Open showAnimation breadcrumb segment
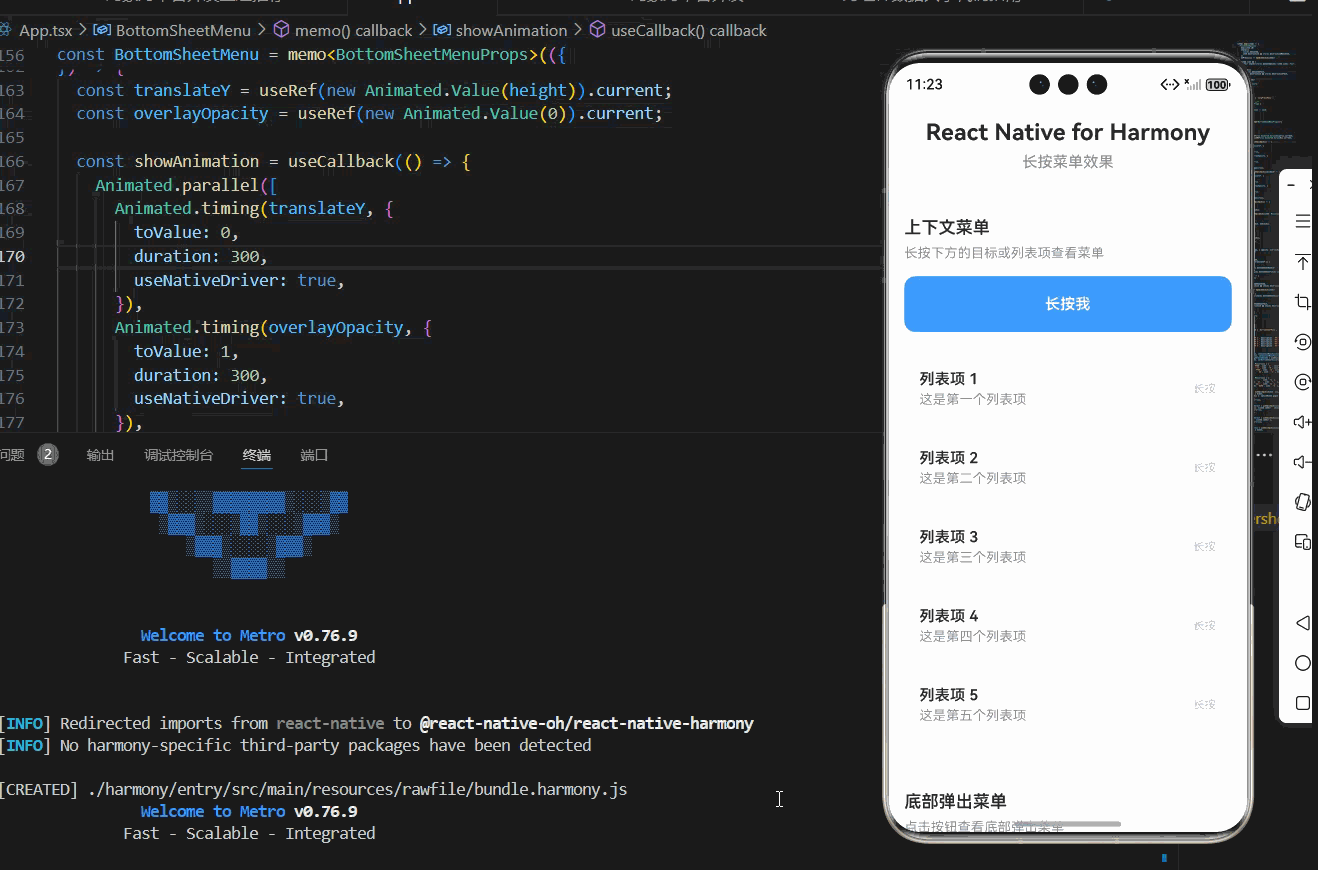This screenshot has height=870, width=1318. pyautogui.click(x=511, y=30)
